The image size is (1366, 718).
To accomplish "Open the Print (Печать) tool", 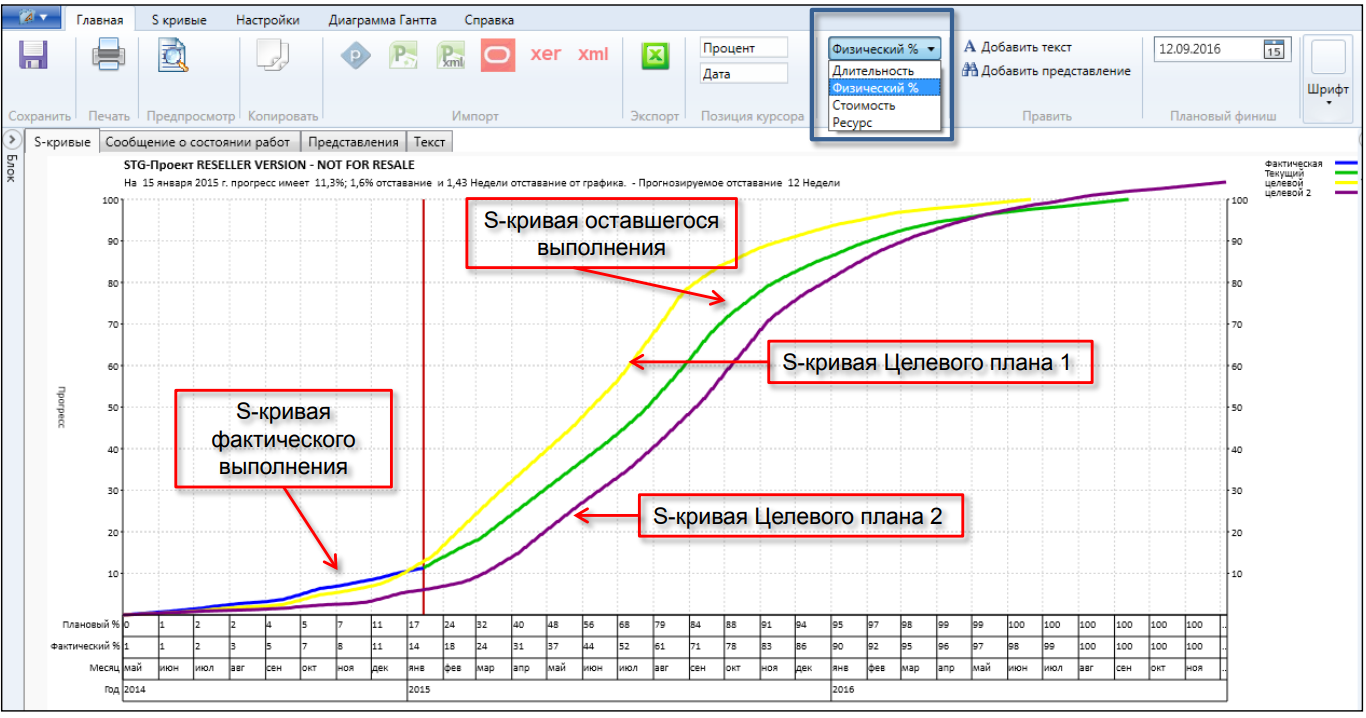I will [x=108, y=56].
